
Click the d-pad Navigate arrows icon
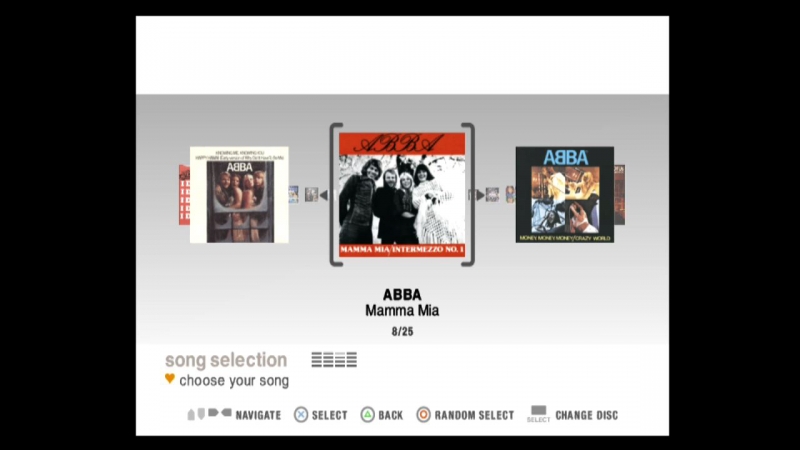click(x=209, y=414)
